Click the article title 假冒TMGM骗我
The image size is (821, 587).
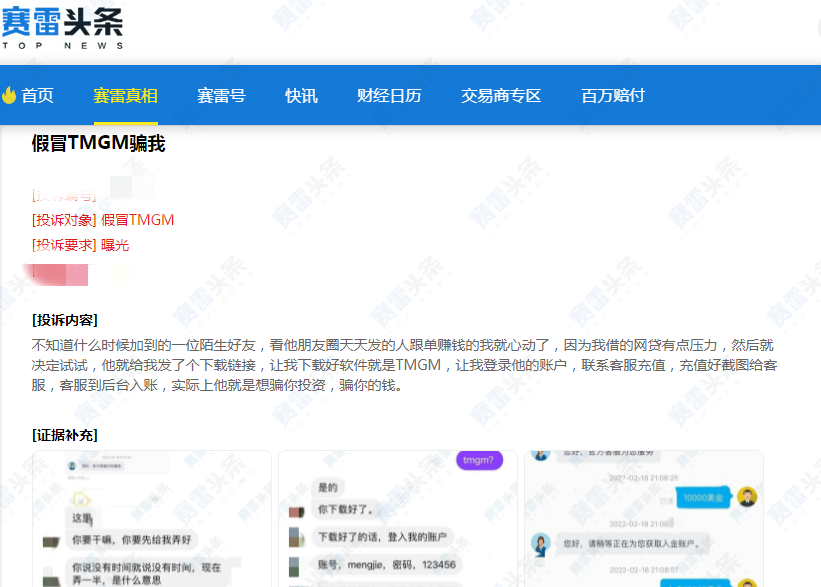point(98,143)
